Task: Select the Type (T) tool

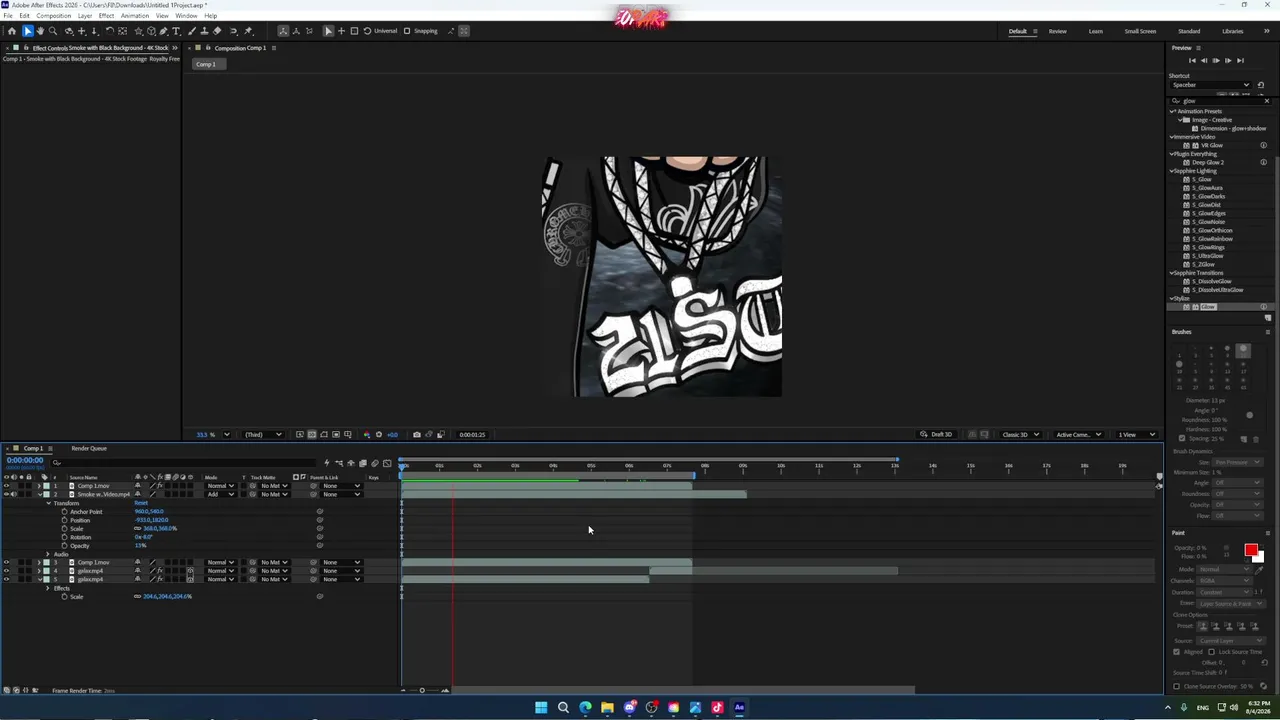Action: tap(176, 31)
